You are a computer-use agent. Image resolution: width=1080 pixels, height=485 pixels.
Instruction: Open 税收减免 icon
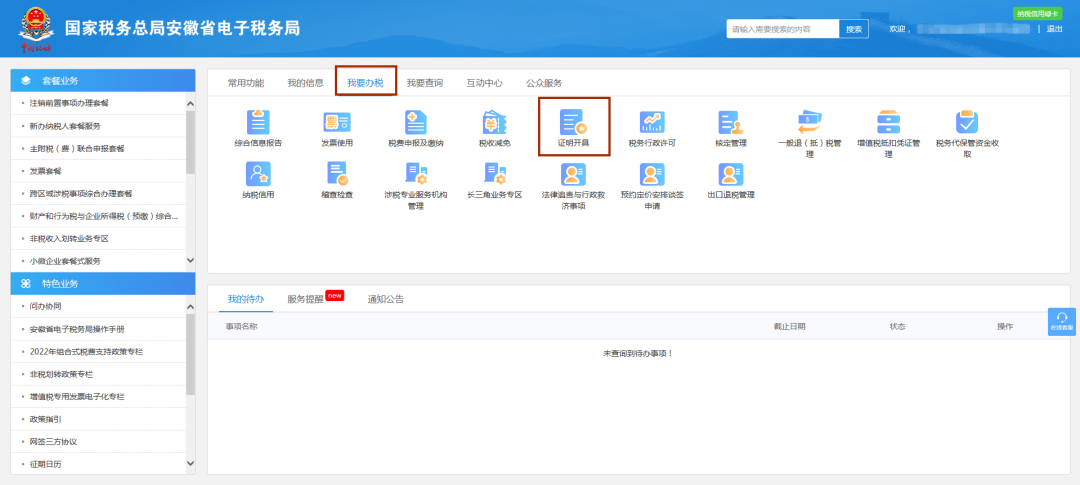[495, 123]
